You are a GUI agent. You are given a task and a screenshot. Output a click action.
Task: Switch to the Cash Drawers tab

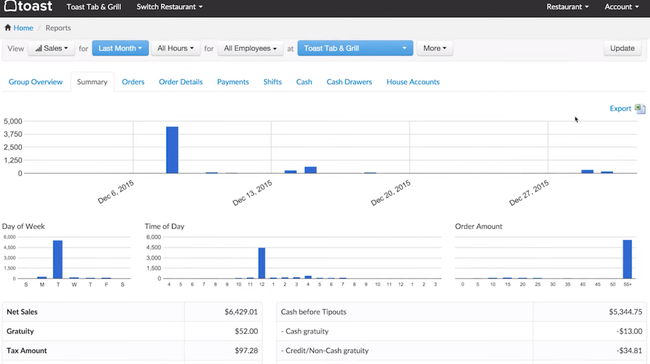point(349,82)
